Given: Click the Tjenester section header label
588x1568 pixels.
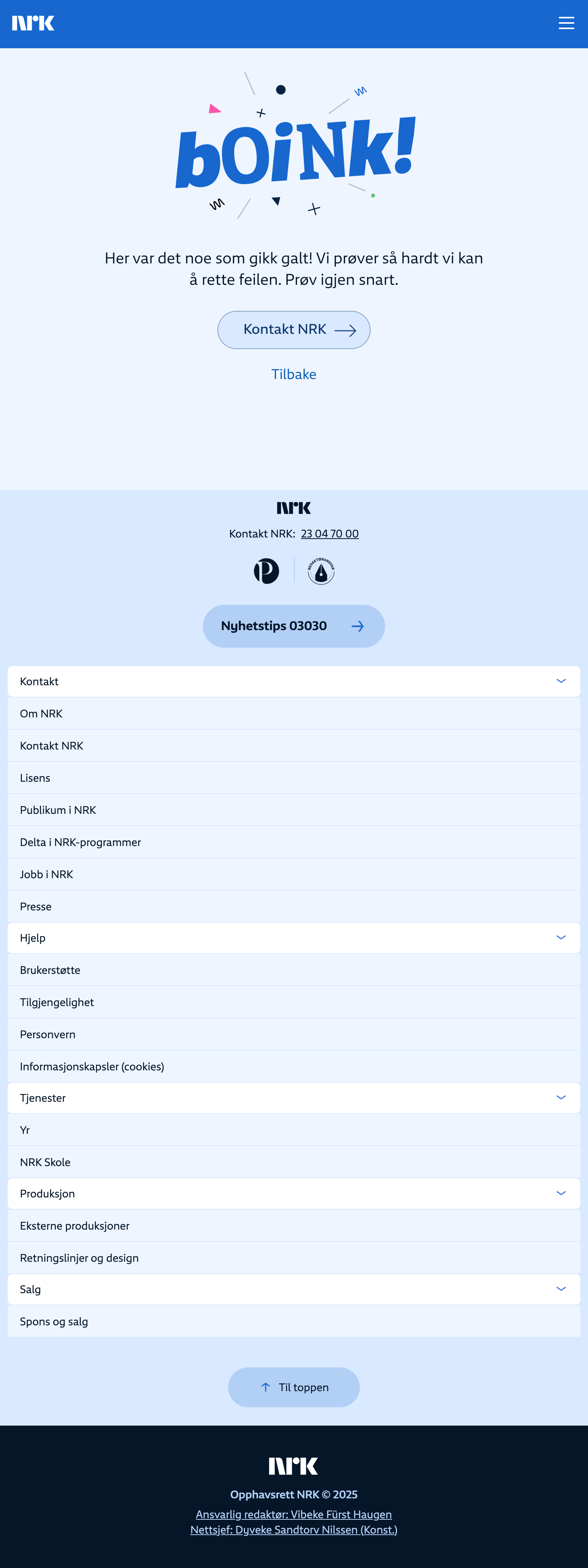Looking at the screenshot, I should click(x=42, y=1098).
